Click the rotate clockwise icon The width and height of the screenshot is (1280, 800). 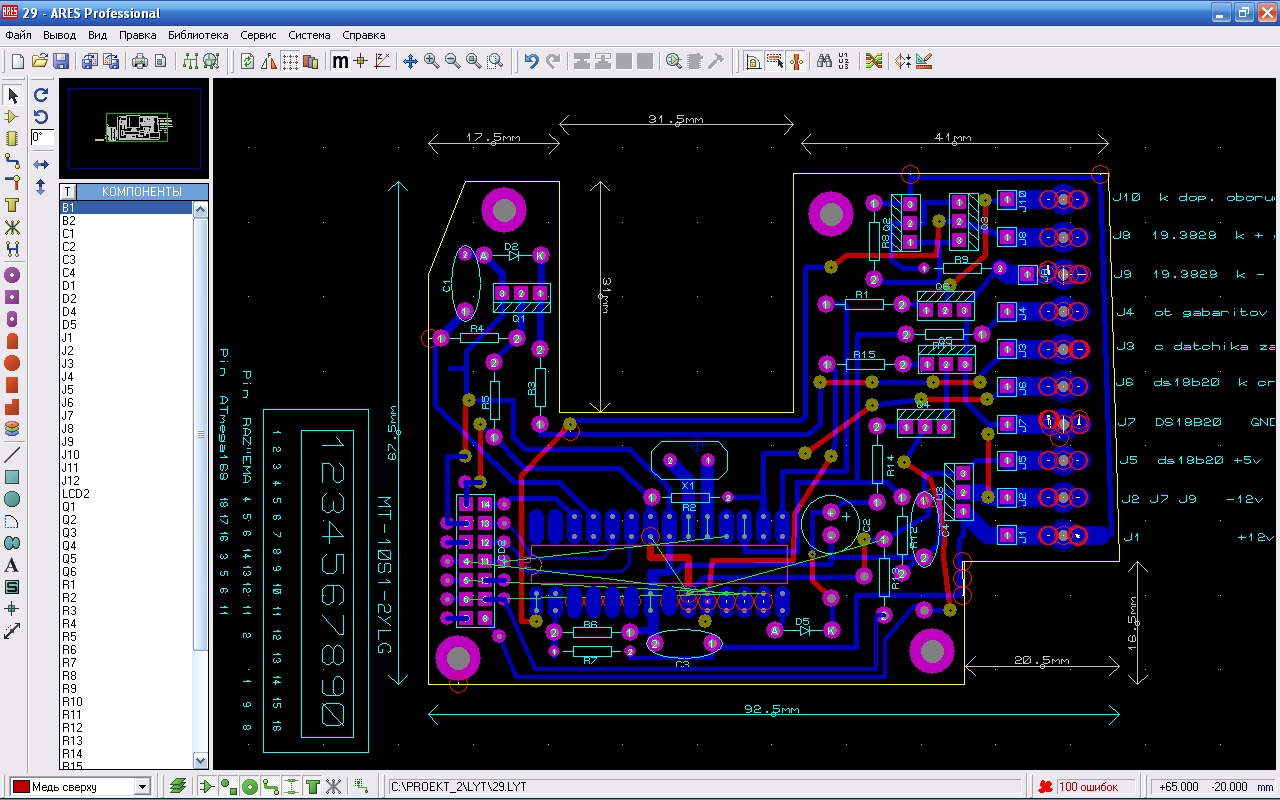[x=41, y=95]
